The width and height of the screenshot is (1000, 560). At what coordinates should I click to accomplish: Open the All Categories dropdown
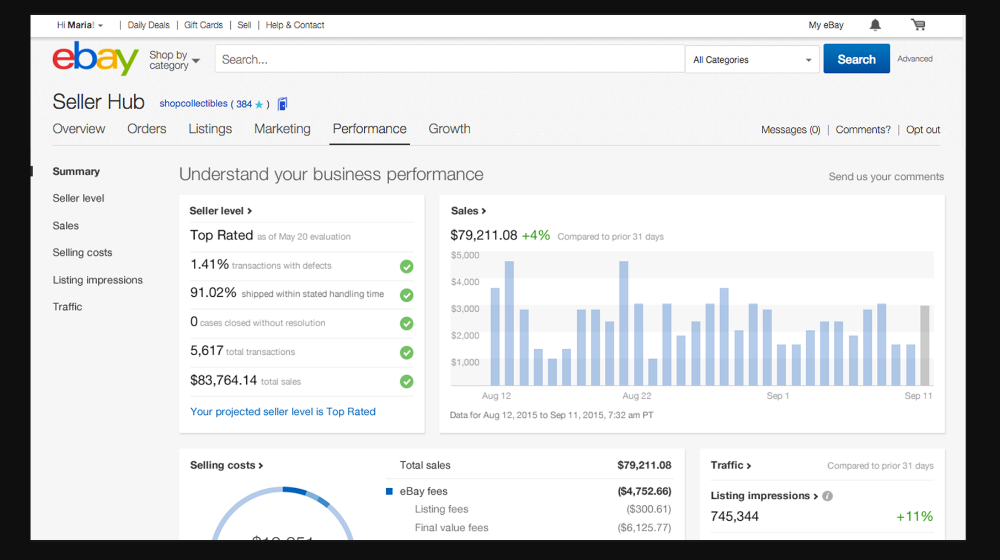point(752,60)
